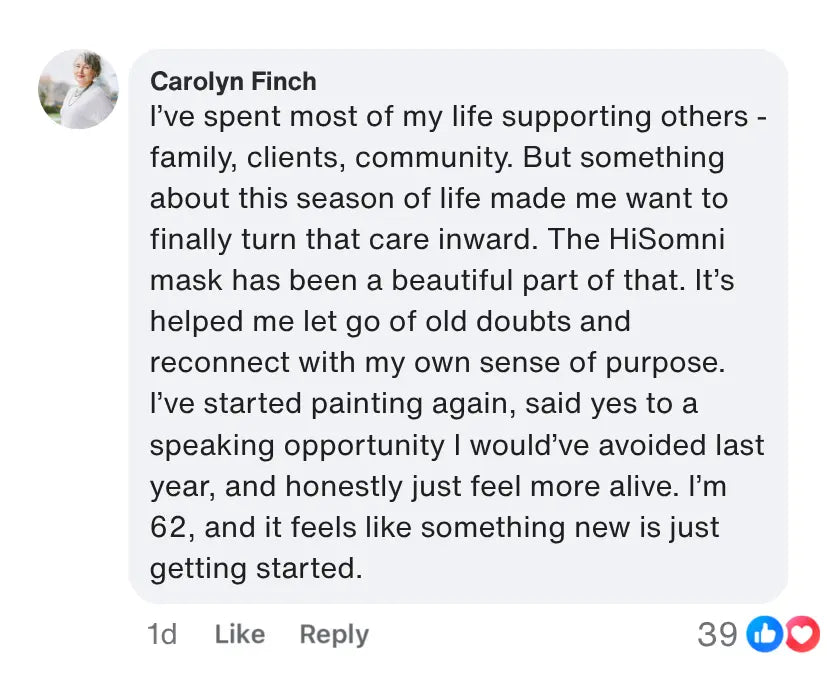The height and width of the screenshot is (681, 827).
Task: Click the closing words "getting started."
Action: click(255, 568)
